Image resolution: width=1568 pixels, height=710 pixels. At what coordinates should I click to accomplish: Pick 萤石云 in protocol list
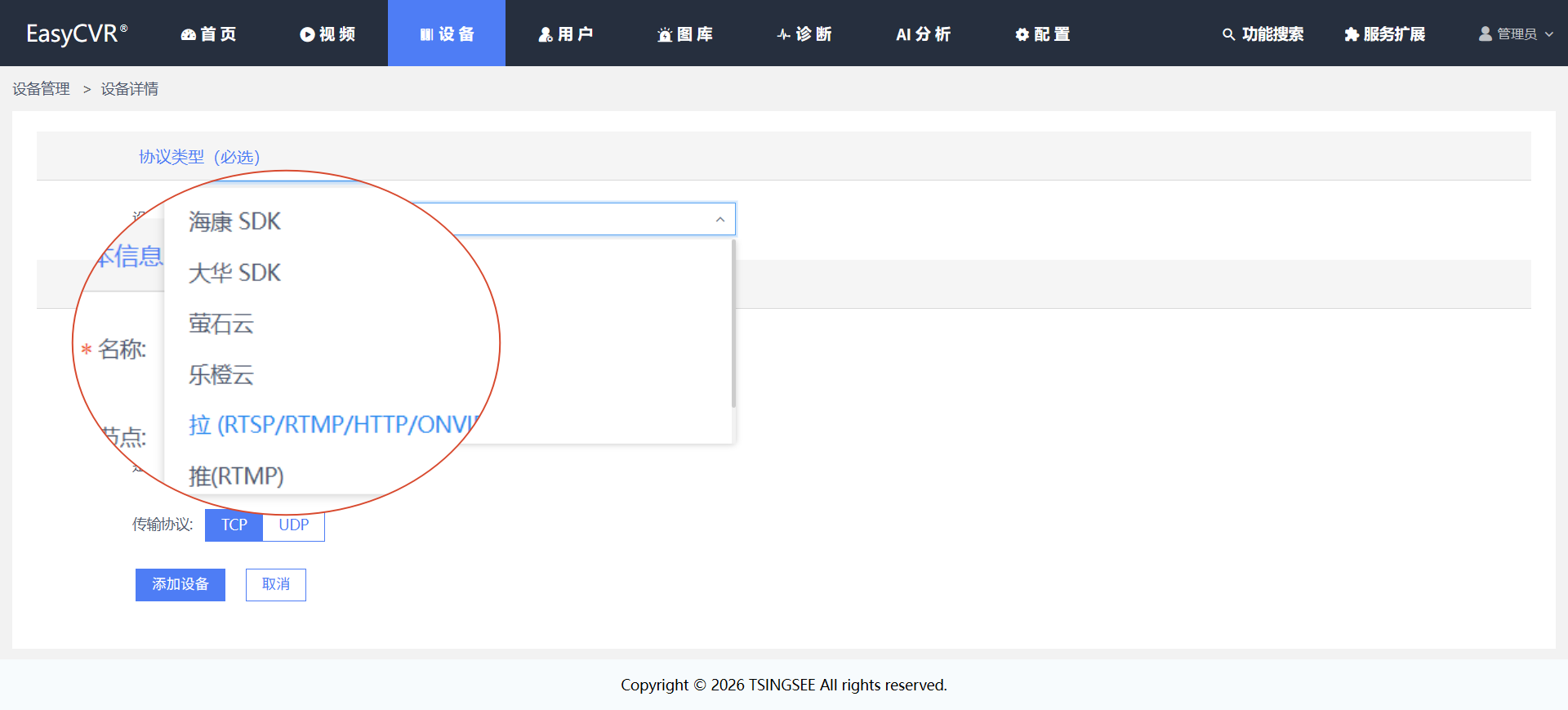221,324
